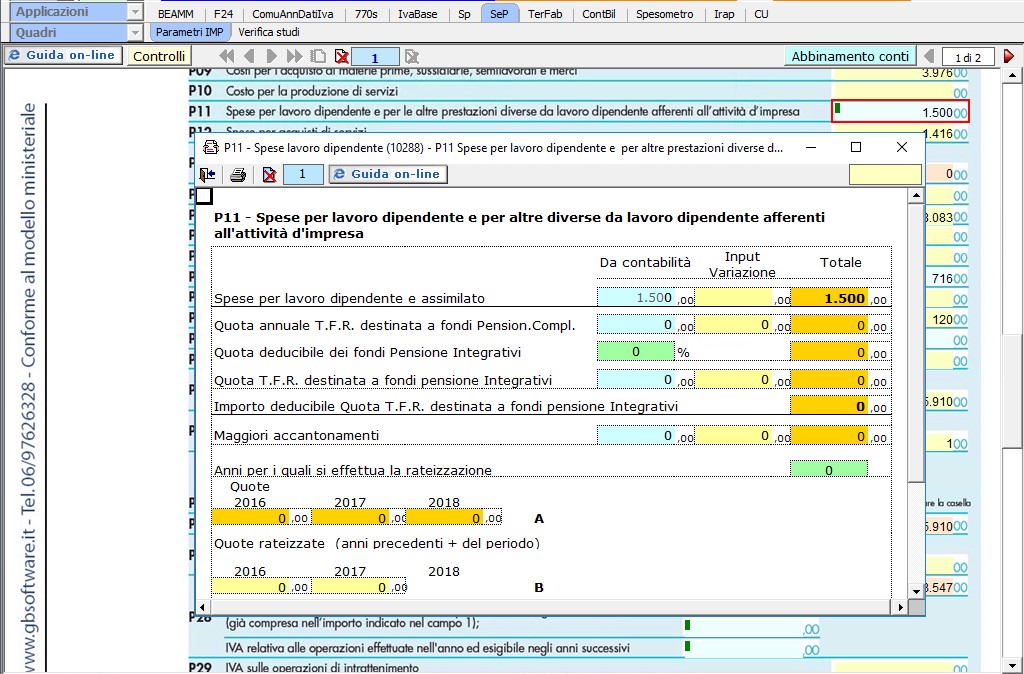
Task: Click right arrow of P11 horizontal scrollbar
Action: 901,607
